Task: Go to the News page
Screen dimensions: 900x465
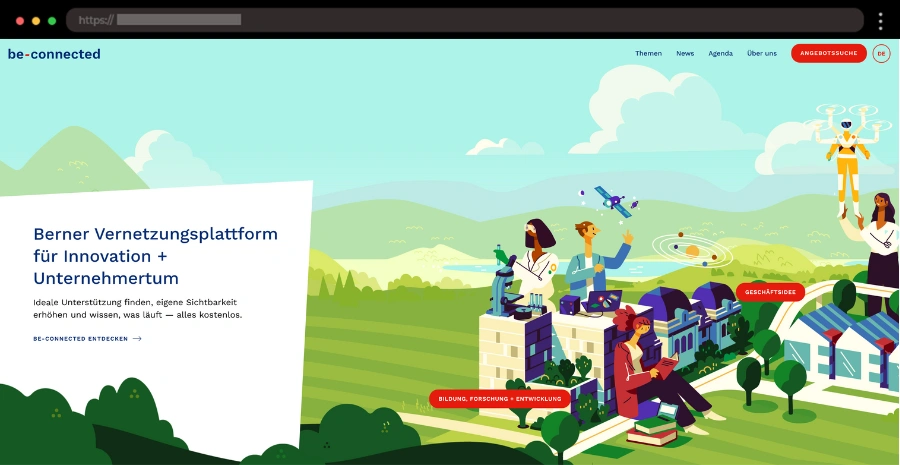Action: coord(685,54)
